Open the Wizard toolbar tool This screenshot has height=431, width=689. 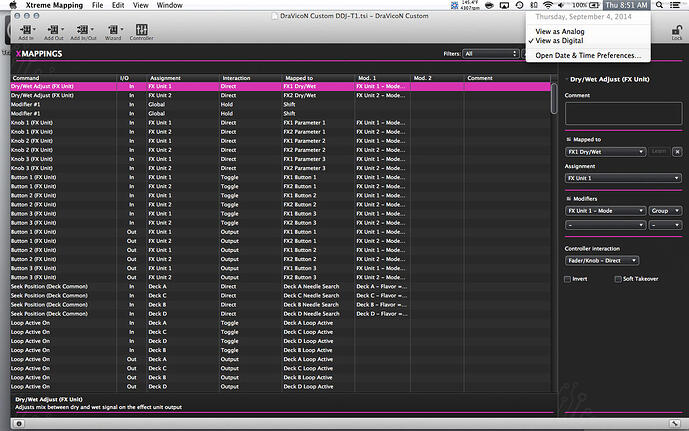coord(113,32)
